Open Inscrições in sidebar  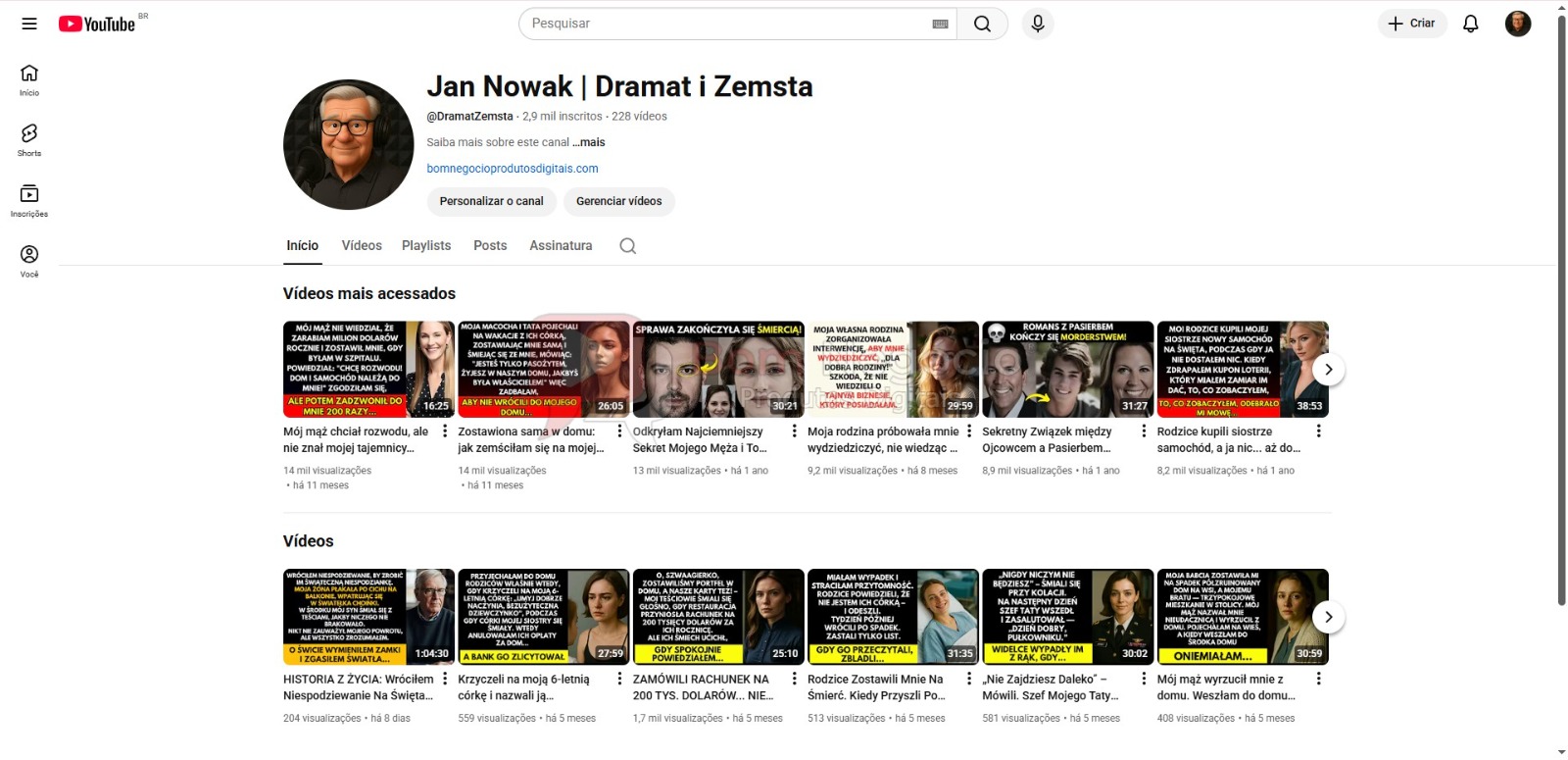29,200
